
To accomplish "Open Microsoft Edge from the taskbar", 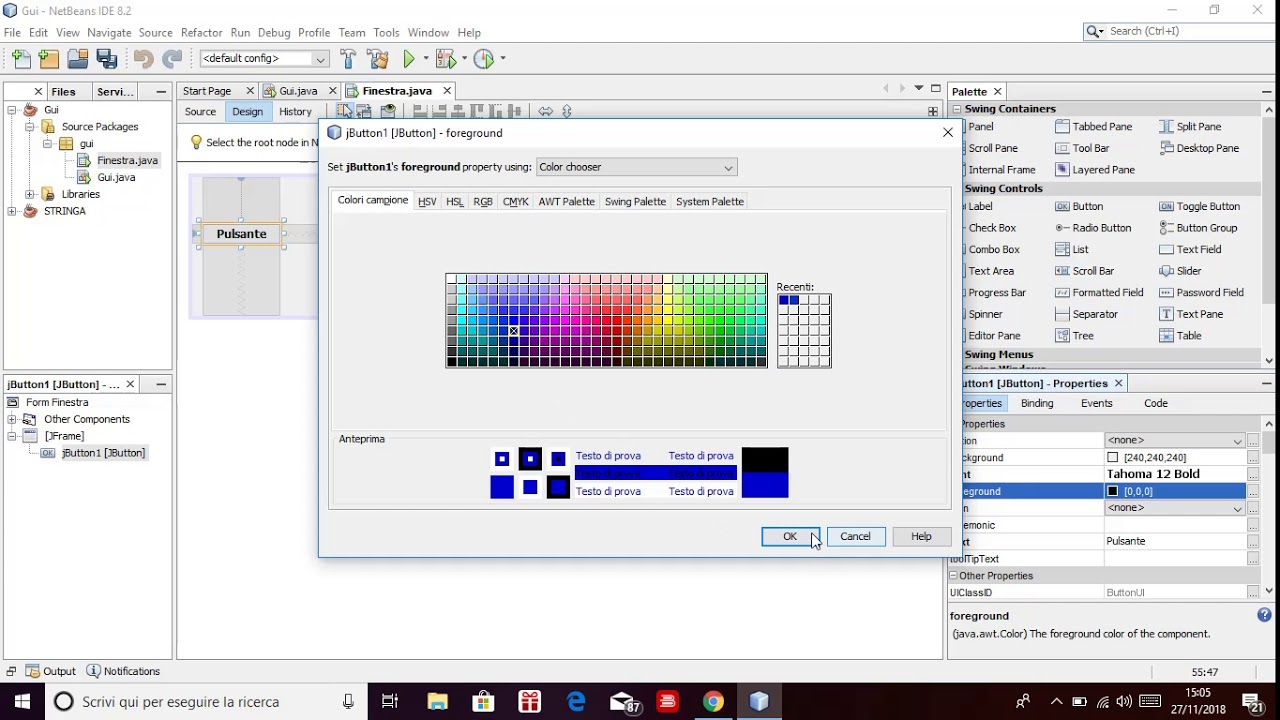I will point(576,702).
